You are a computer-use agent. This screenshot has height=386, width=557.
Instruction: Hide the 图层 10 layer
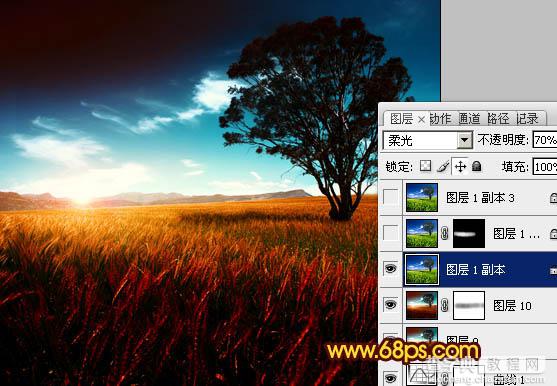click(391, 305)
